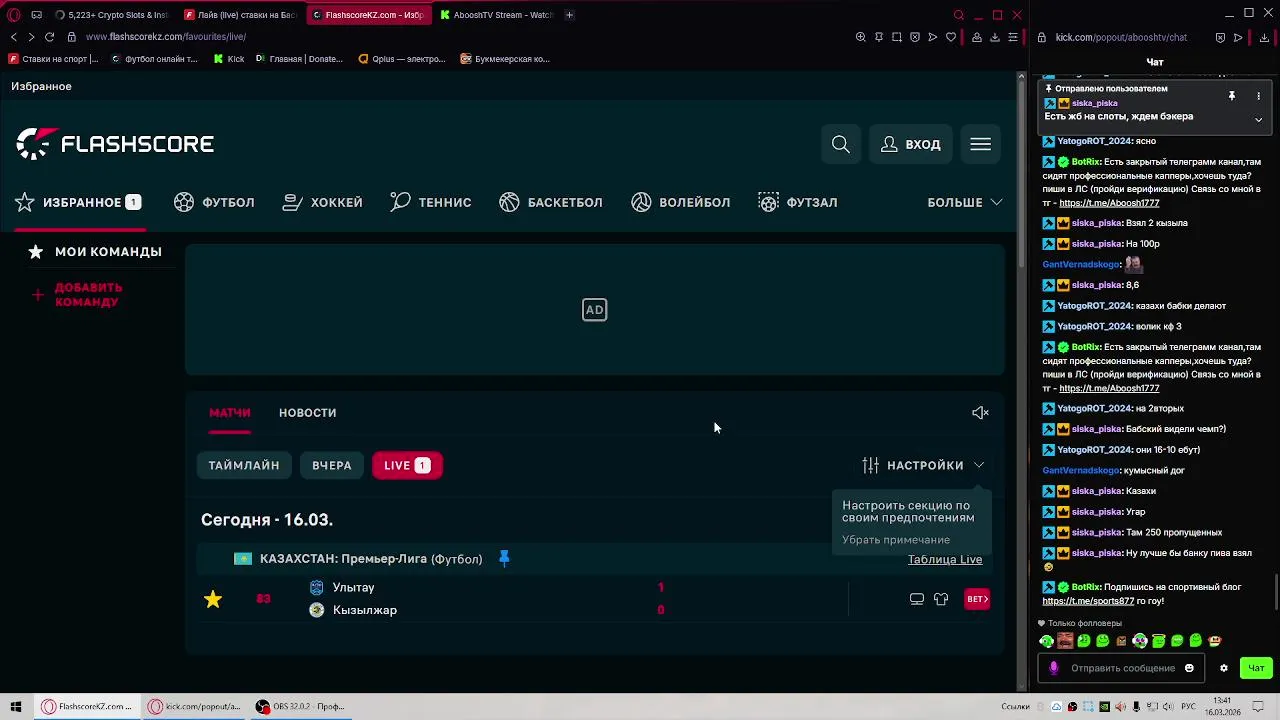Pin the Казахстан Премьер-Лига league
The image size is (1280, 720).
tap(504, 559)
